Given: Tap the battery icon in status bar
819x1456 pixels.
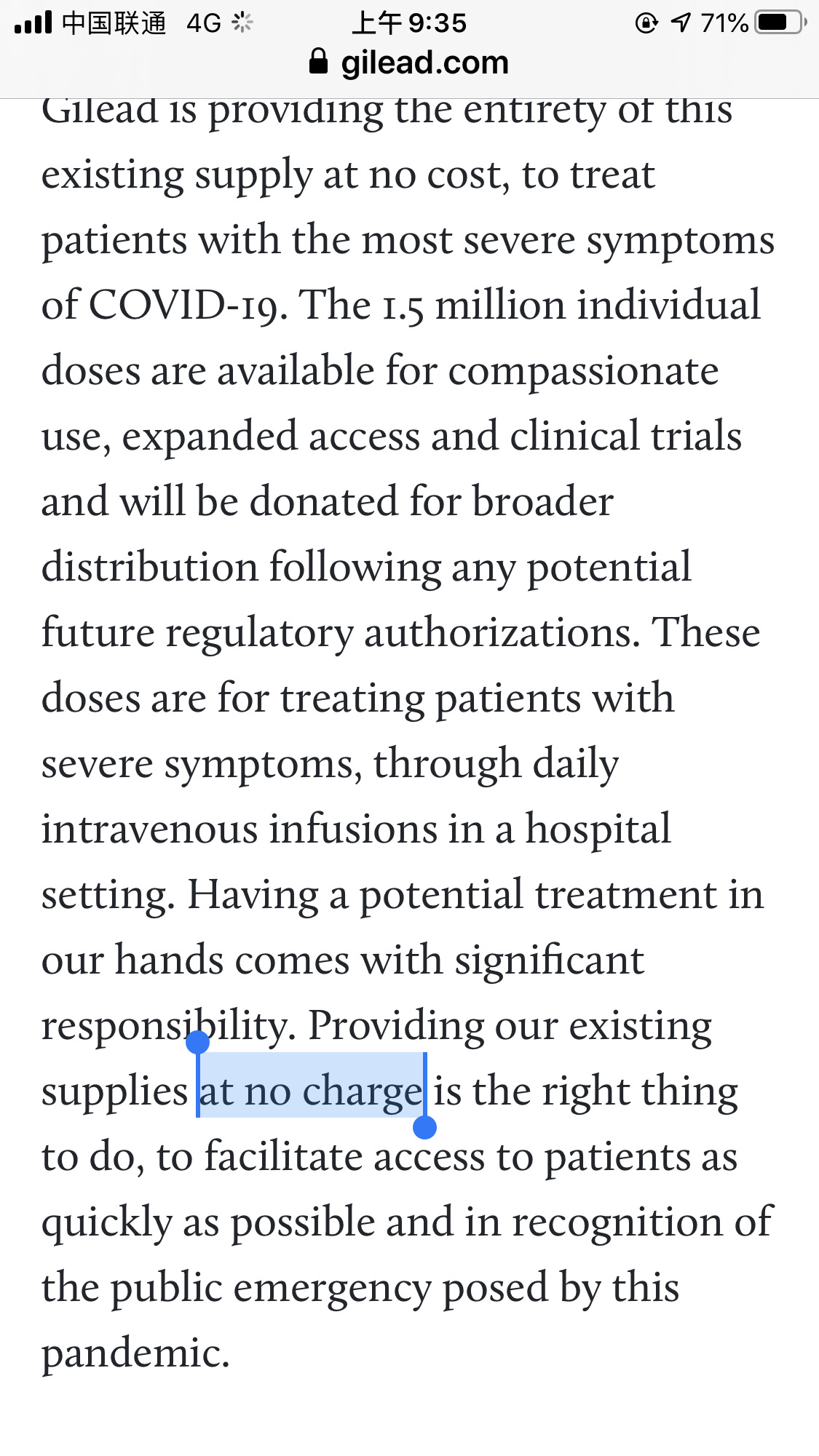Looking at the screenshot, I should (780, 23).
